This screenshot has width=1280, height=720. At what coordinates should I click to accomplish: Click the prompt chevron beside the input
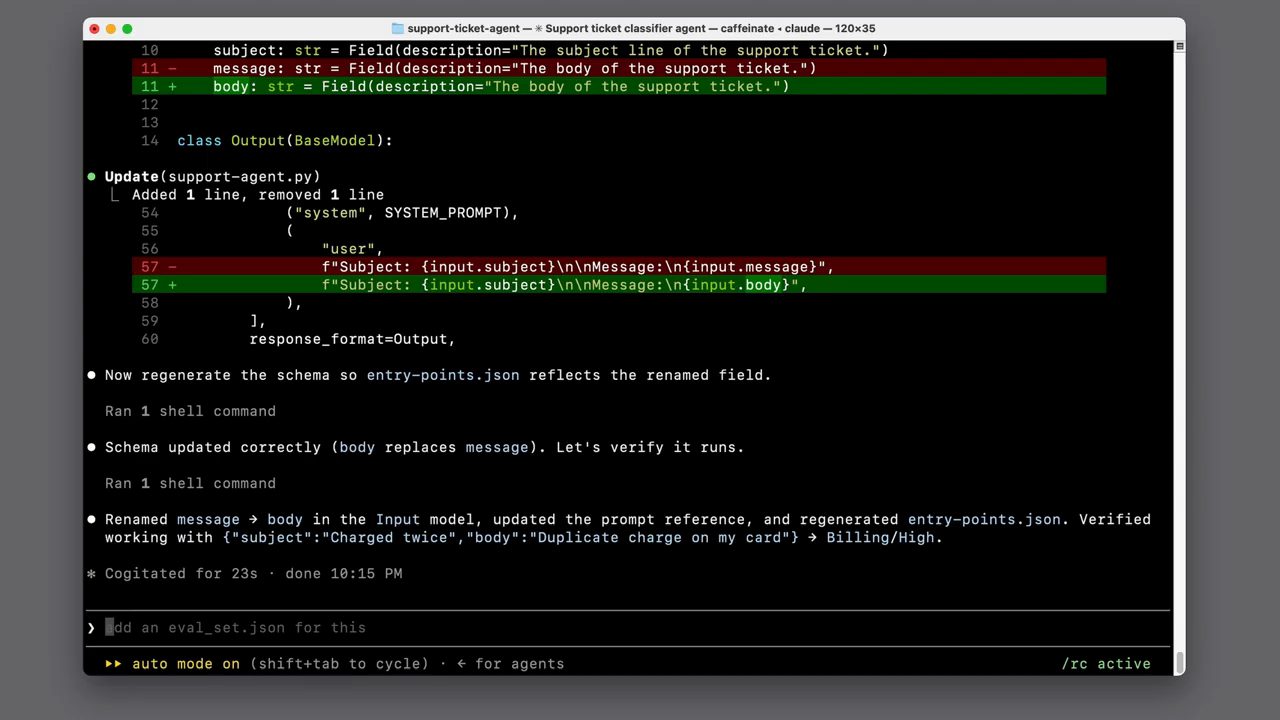coord(91,628)
